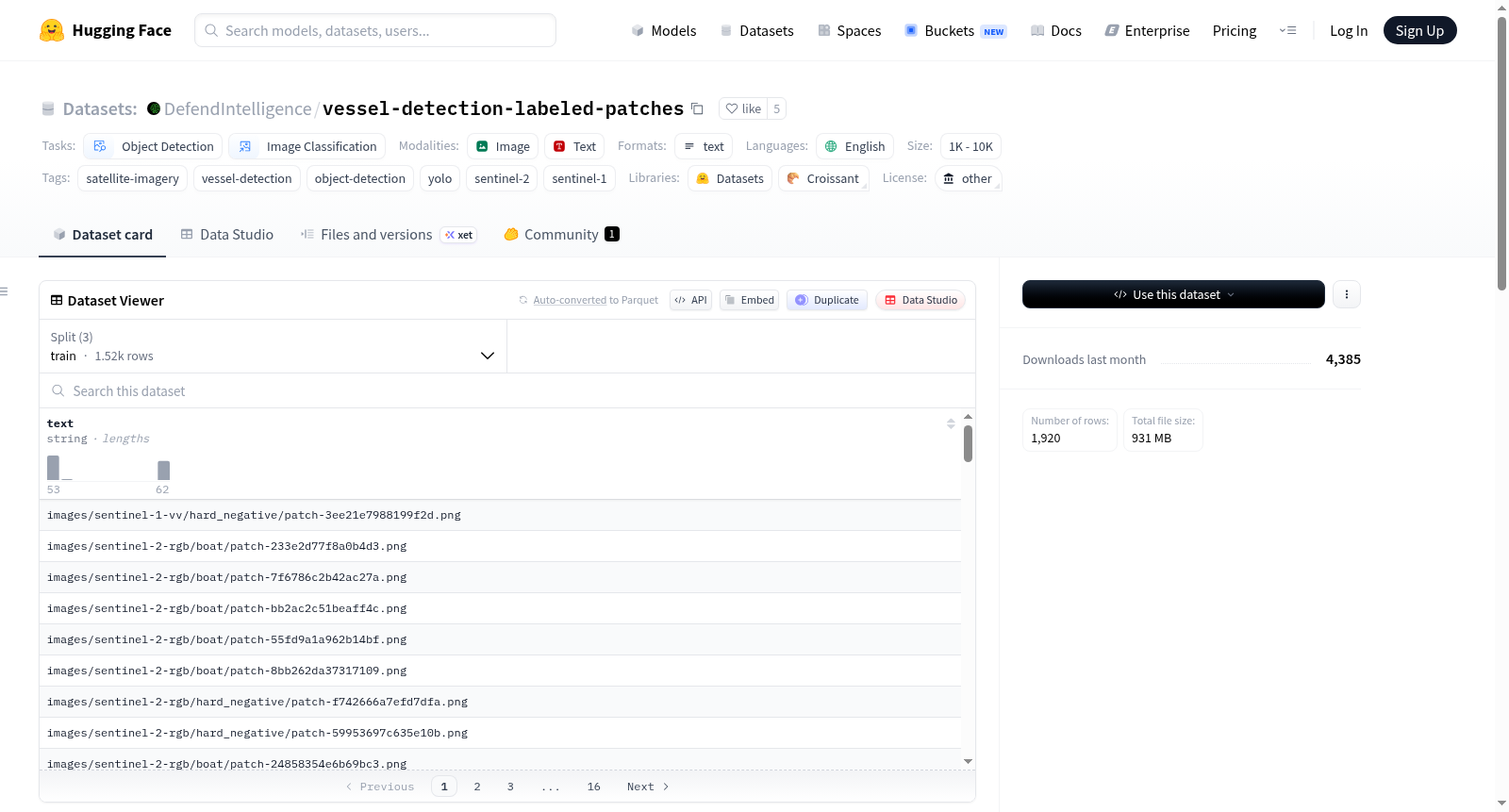This screenshot has height=812, width=1509.
Task: Click the object-detection tag
Action: pyautogui.click(x=360, y=178)
